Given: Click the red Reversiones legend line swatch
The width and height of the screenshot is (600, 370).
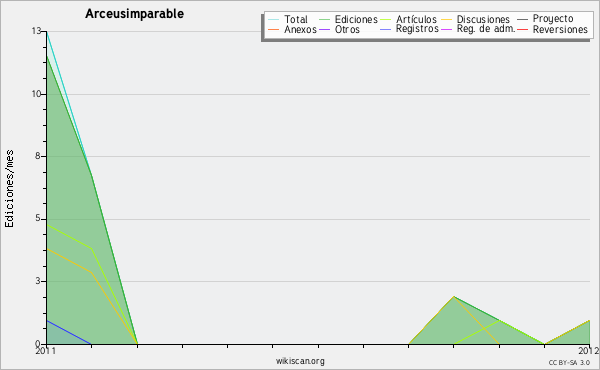Looking at the screenshot, I should click(x=522, y=30).
